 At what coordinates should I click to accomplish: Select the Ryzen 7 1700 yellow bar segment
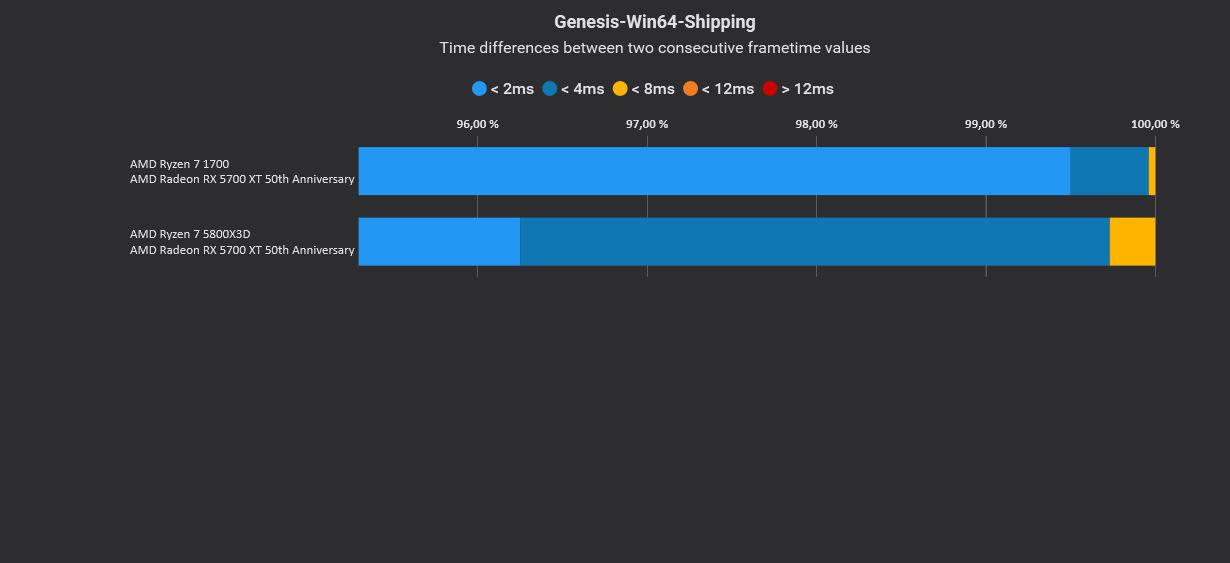point(1152,171)
